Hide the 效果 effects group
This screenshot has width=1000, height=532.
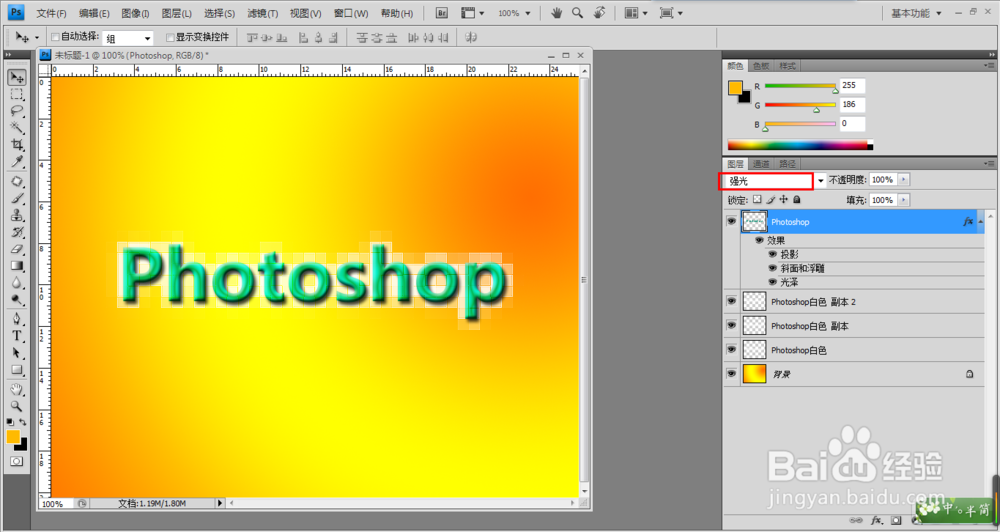pos(759,240)
